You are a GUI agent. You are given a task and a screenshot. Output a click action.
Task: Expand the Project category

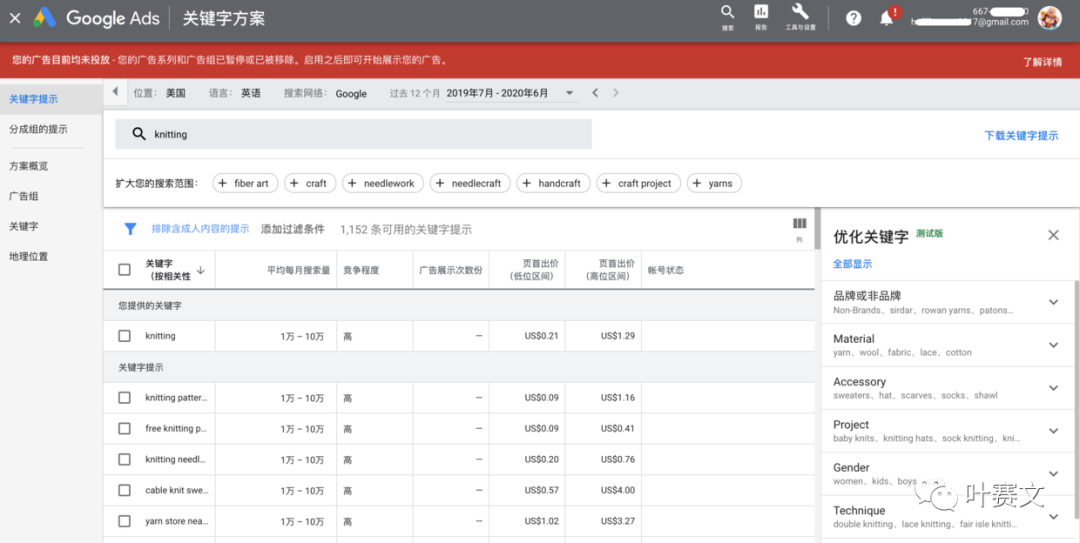[x=1053, y=431]
